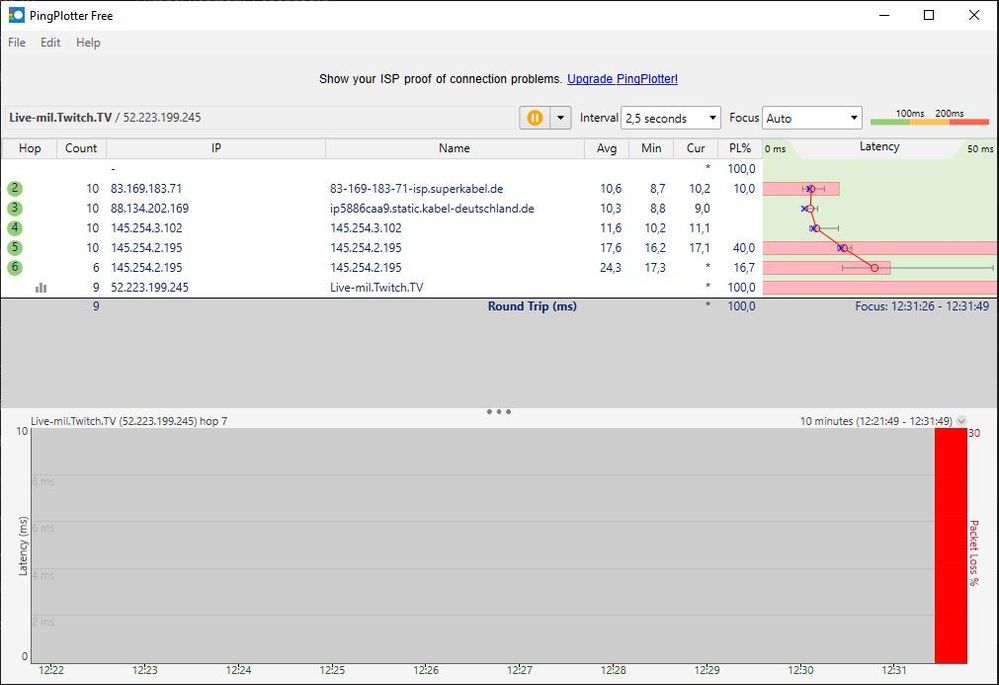
Task: Click the 100ms 200ms latency color scale
Action: coord(930,117)
